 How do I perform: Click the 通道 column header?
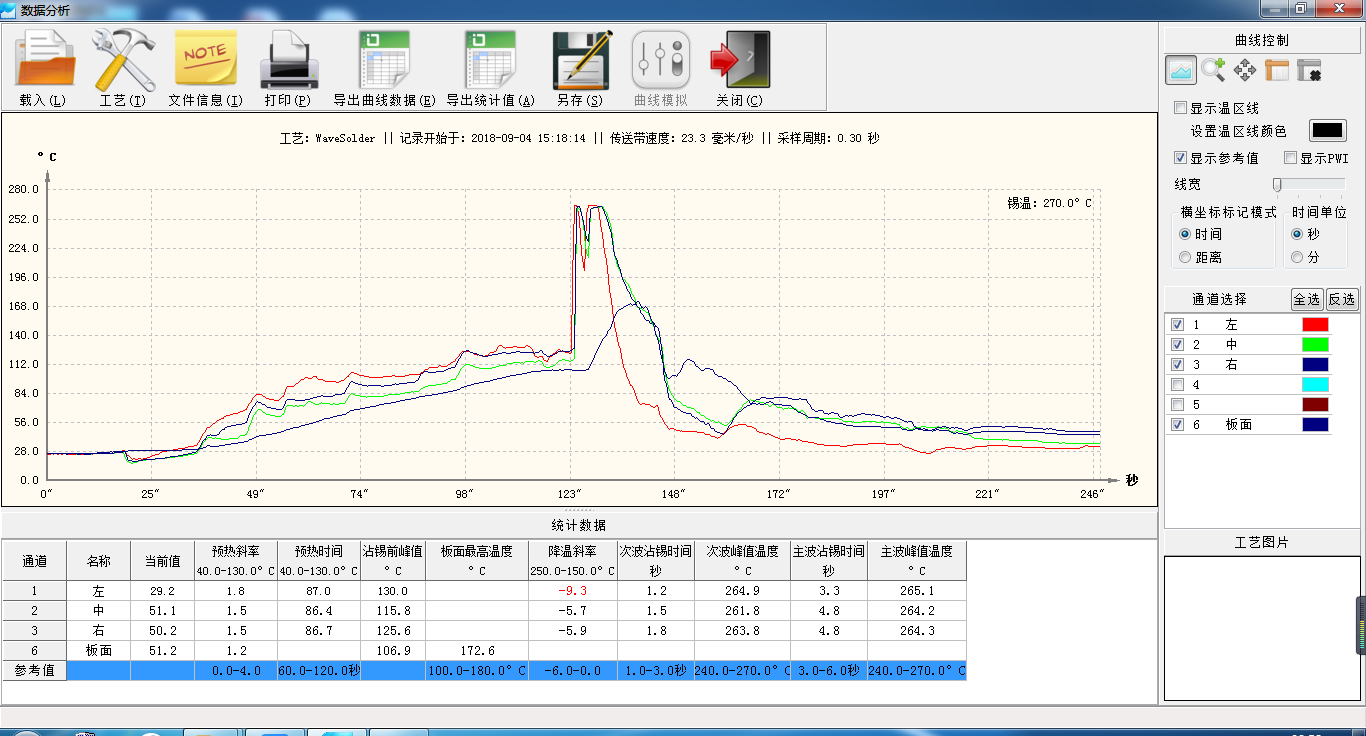[x=34, y=561]
